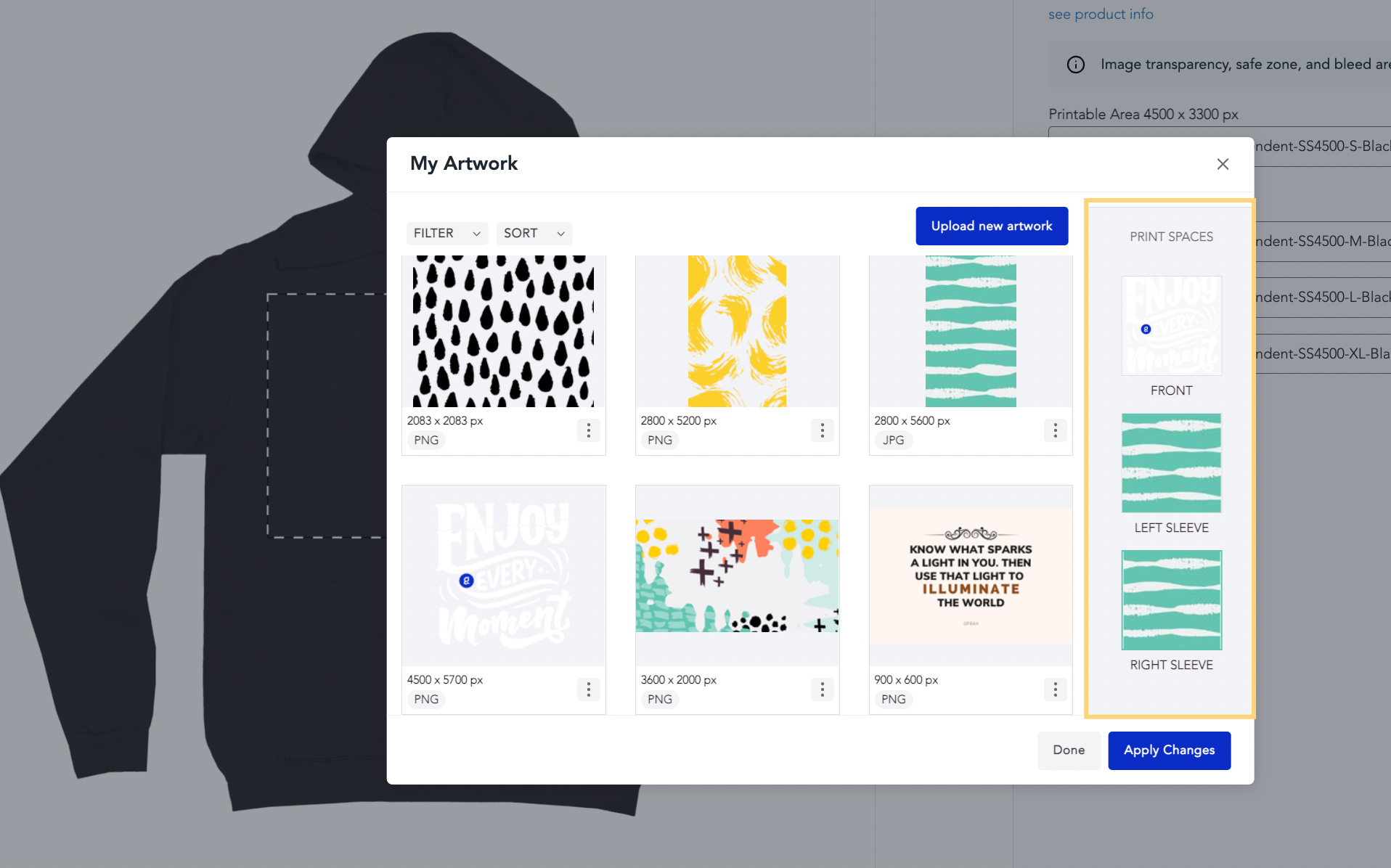Viewport: 1391px width, 868px height.
Task: Open options menu for 900 x 600 quote artwork
Action: (1055, 689)
